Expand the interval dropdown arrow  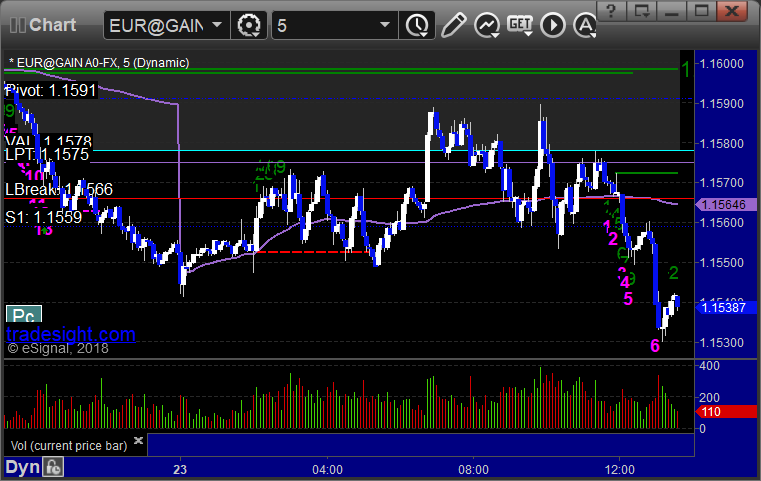coord(385,25)
